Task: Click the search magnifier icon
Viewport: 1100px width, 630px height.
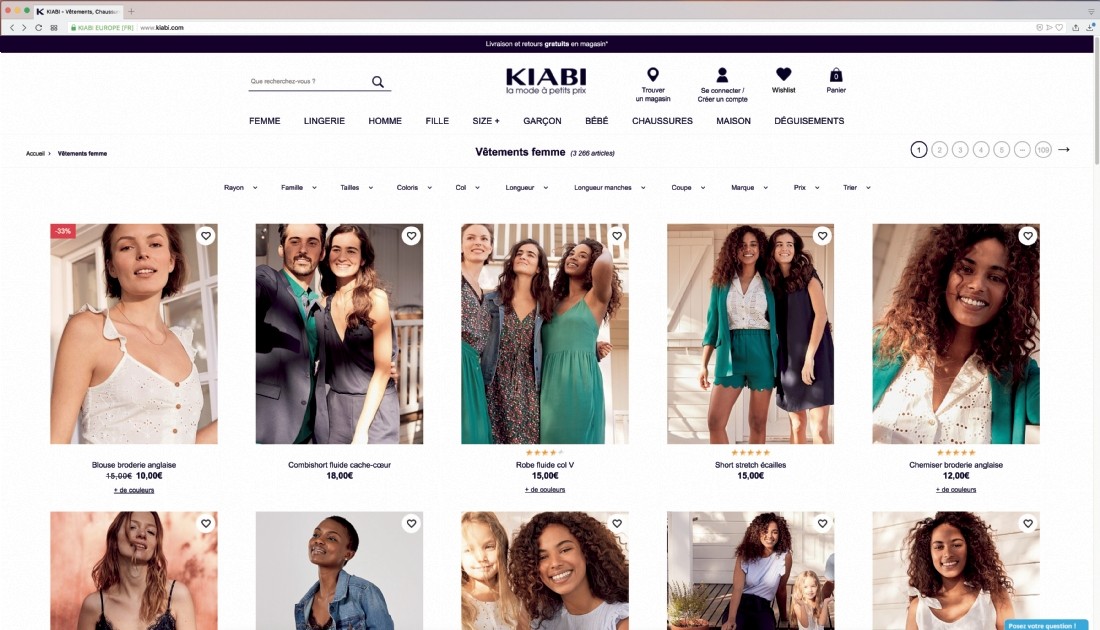Action: (377, 82)
